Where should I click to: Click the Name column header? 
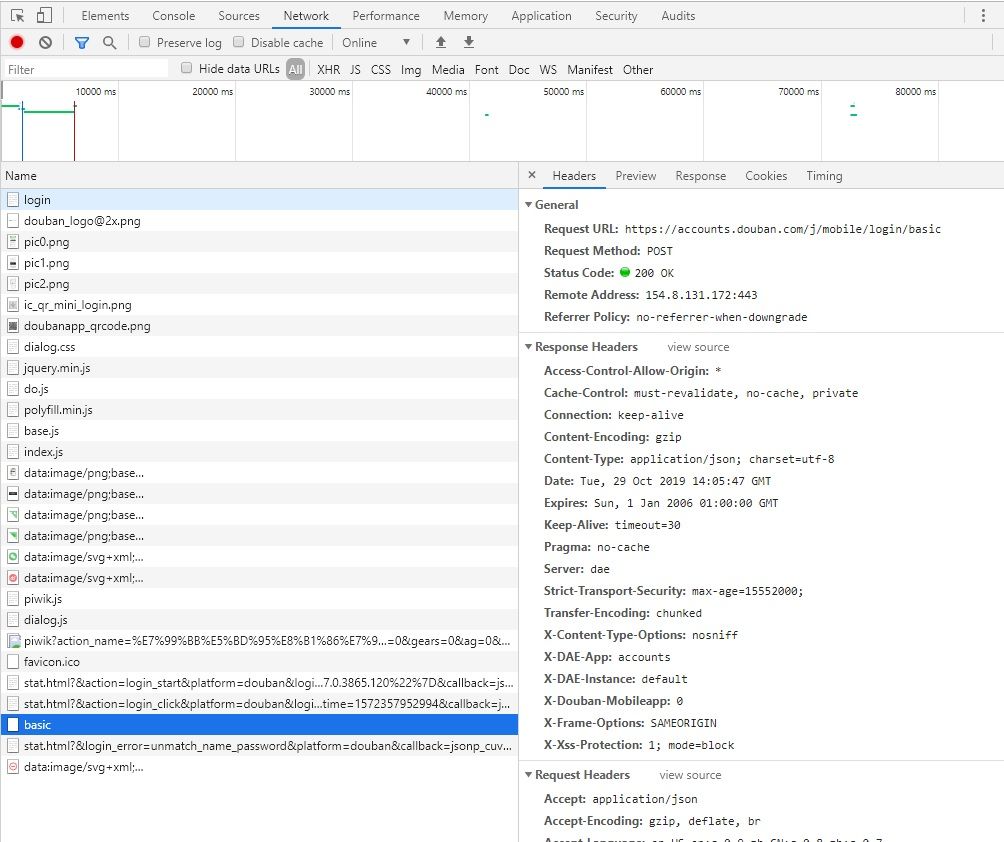[259, 175]
